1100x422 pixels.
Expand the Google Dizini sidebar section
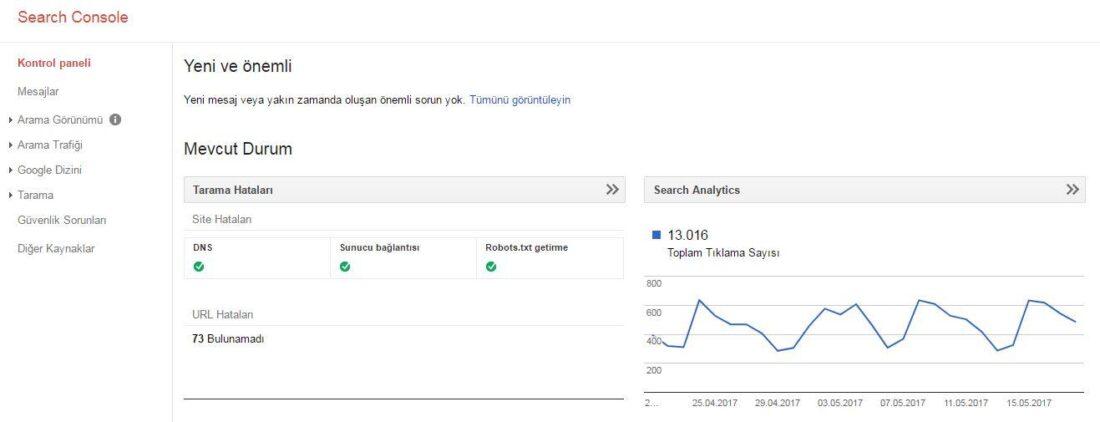coord(10,170)
